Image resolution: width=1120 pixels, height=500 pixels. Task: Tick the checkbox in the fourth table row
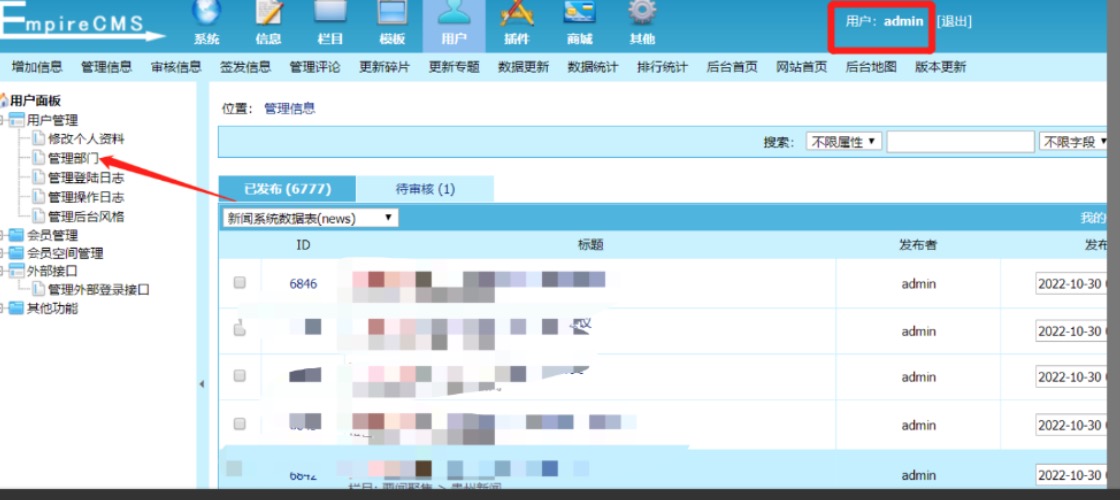[x=239, y=424]
